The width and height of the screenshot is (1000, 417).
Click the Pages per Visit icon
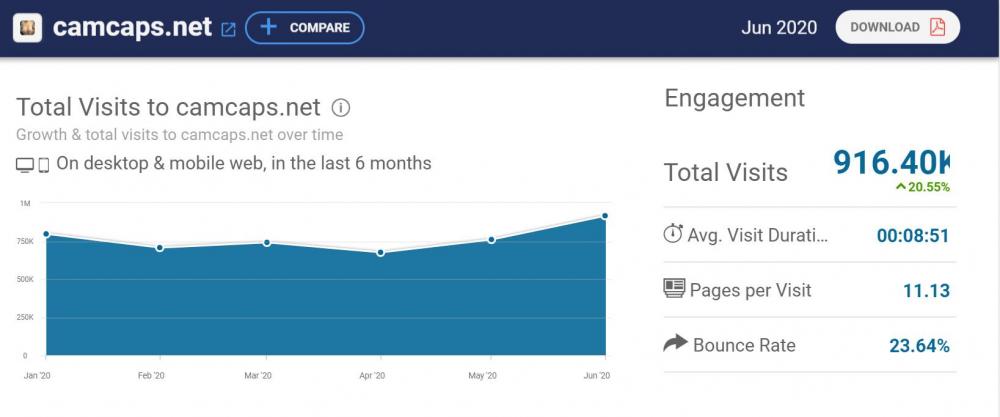coord(674,289)
